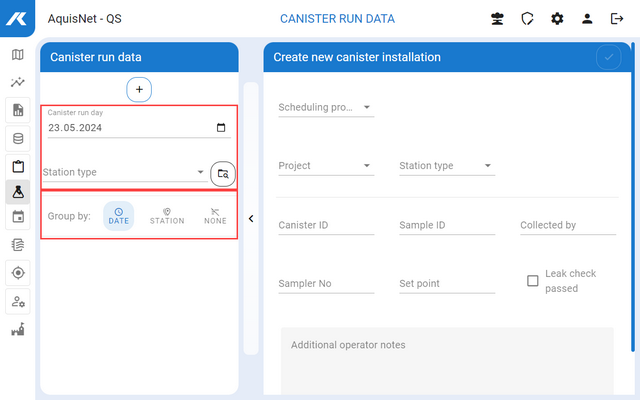Viewport: 640px width, 400px height.
Task: Click the target location sidebar icon
Action: (x=18, y=272)
